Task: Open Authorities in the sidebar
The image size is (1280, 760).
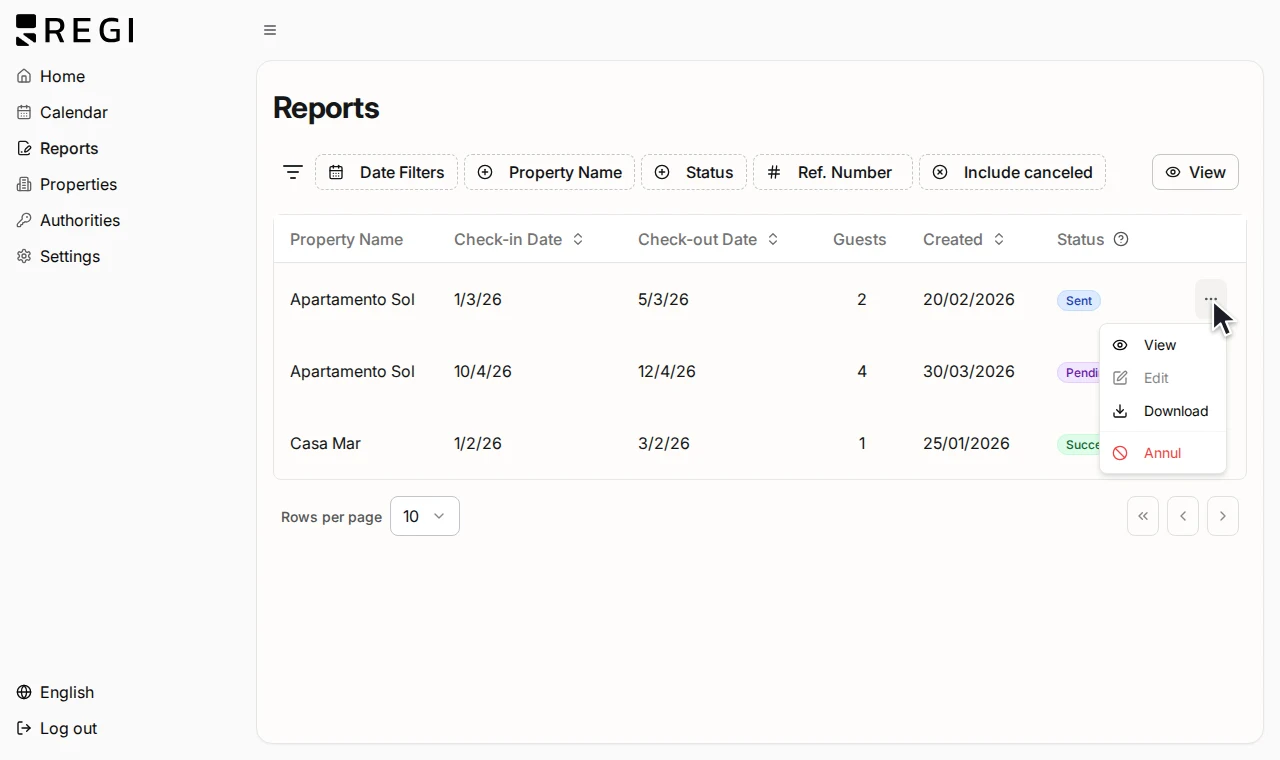Action: (68, 220)
